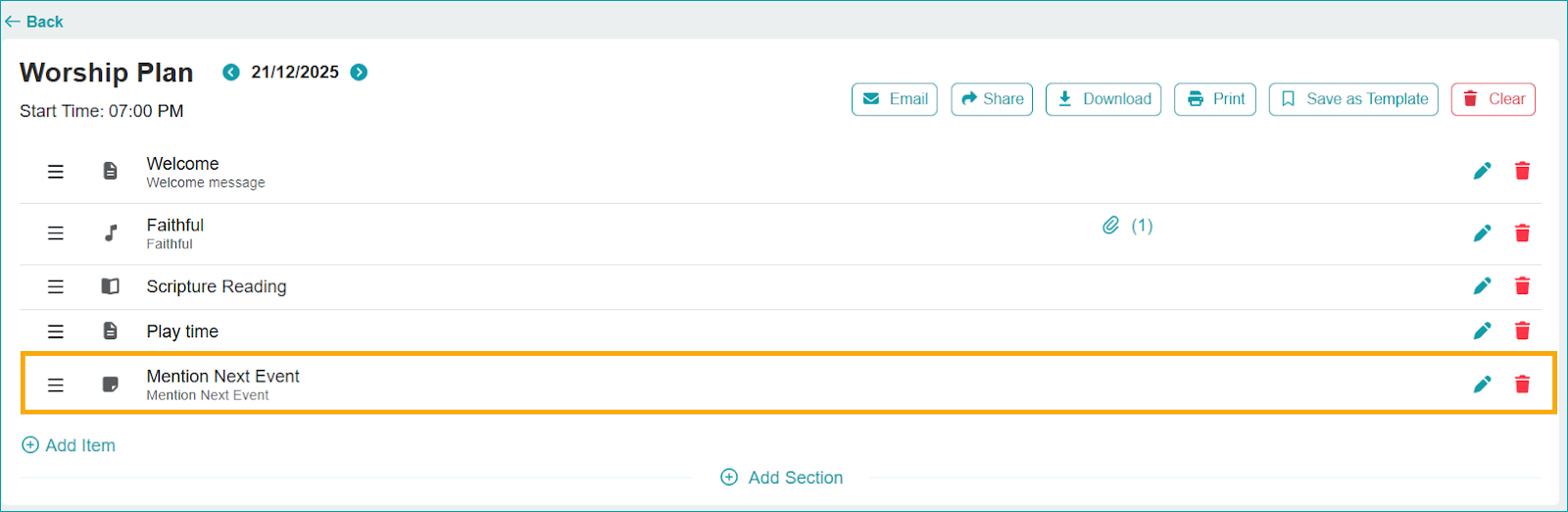Print the worship plan
Screen dimensions: 1568x512
tap(1215, 99)
